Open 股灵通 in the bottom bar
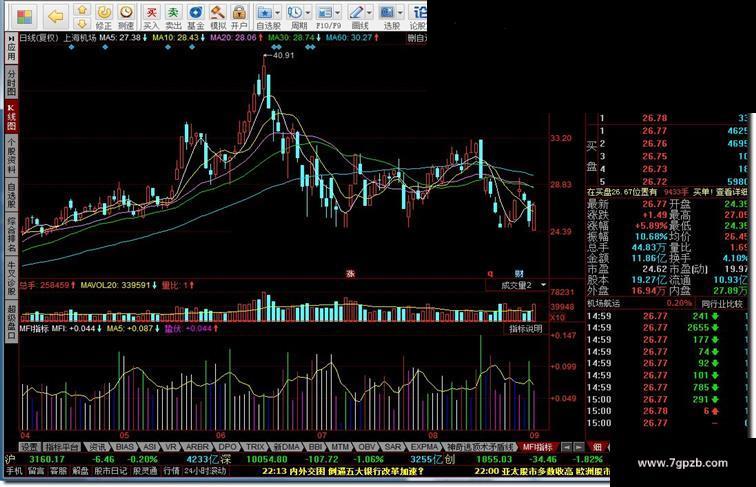 [x=145, y=471]
